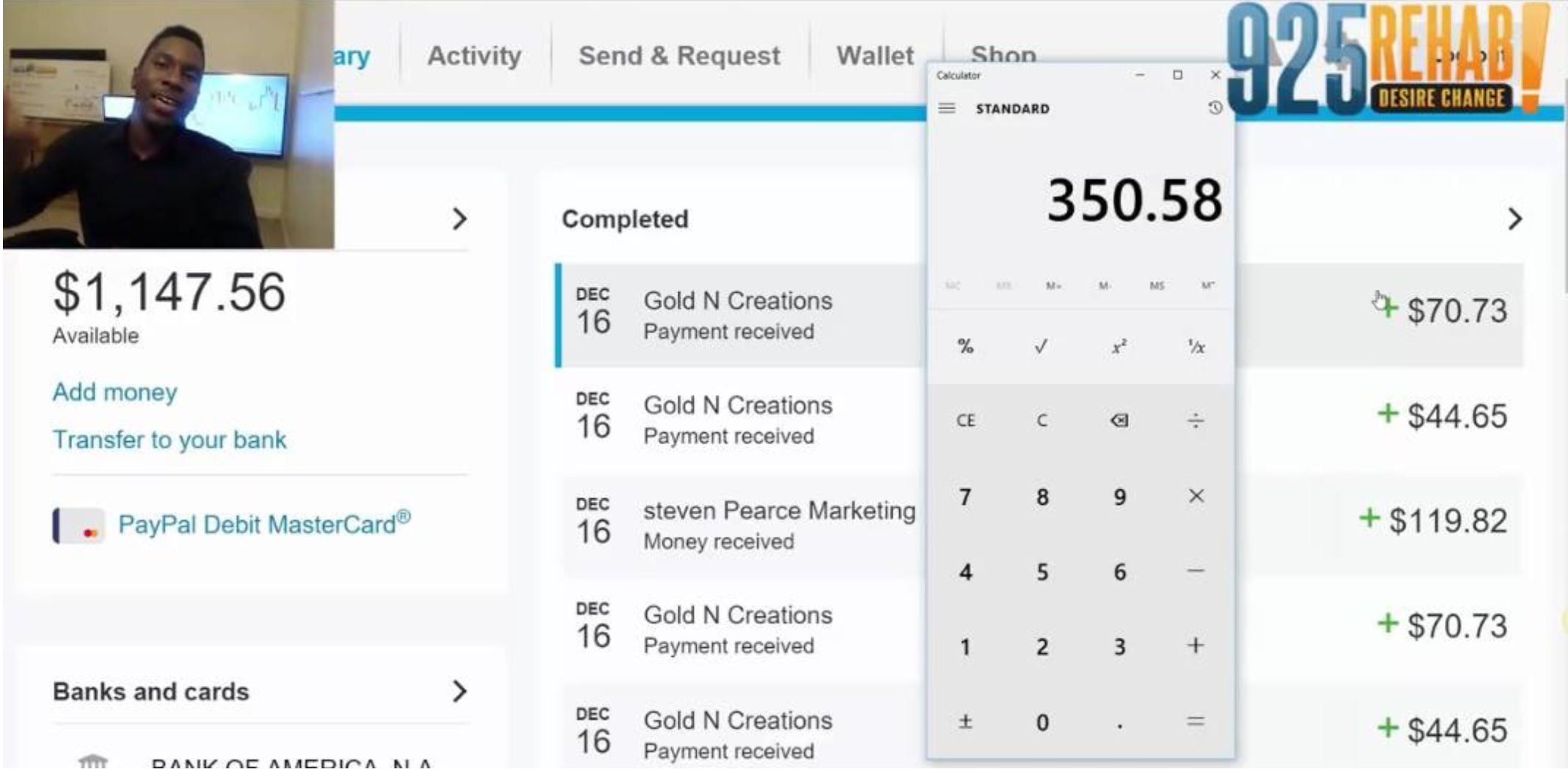
Task: Click the Add money link
Action: coord(115,392)
